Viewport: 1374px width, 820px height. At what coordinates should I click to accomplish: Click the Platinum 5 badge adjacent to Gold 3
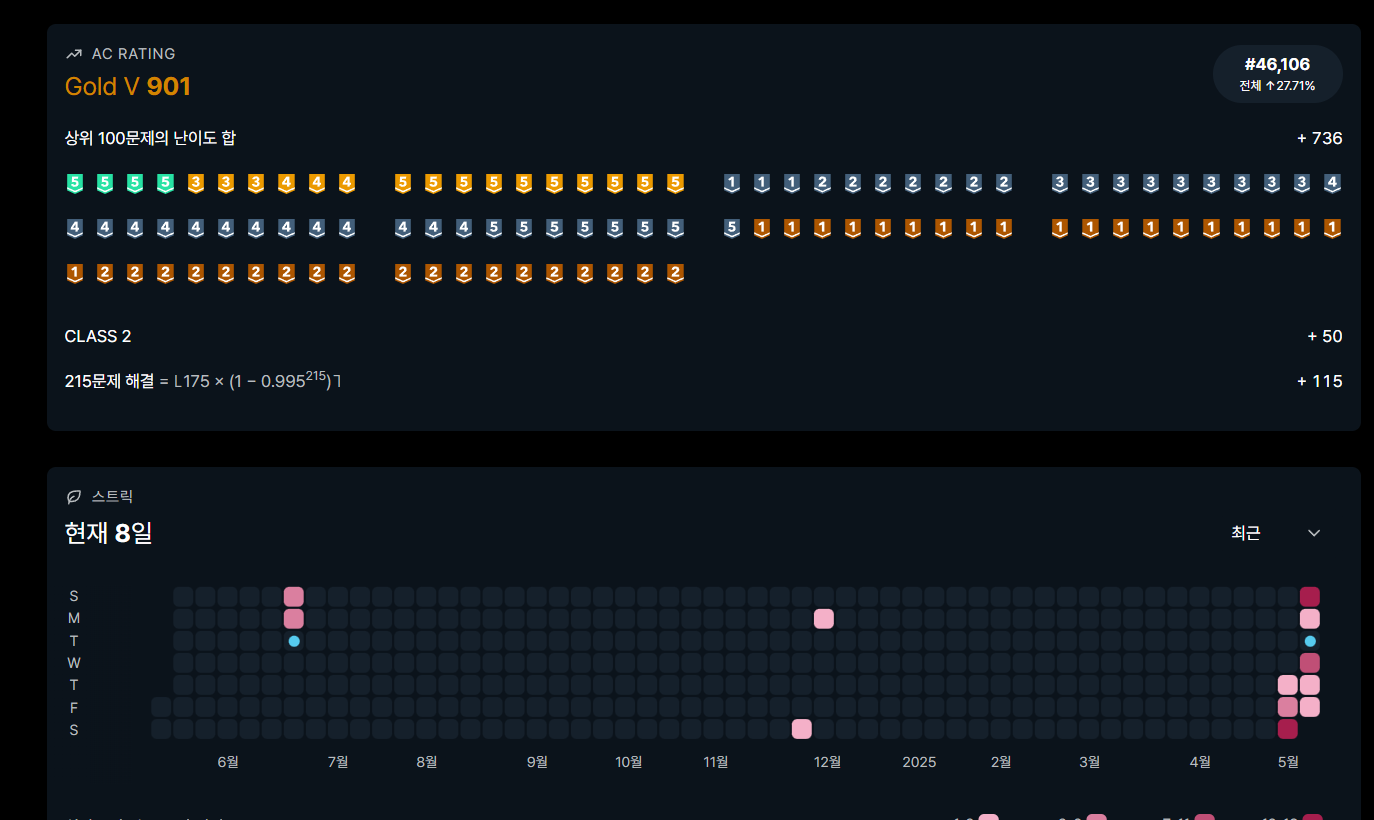[x=165, y=183]
